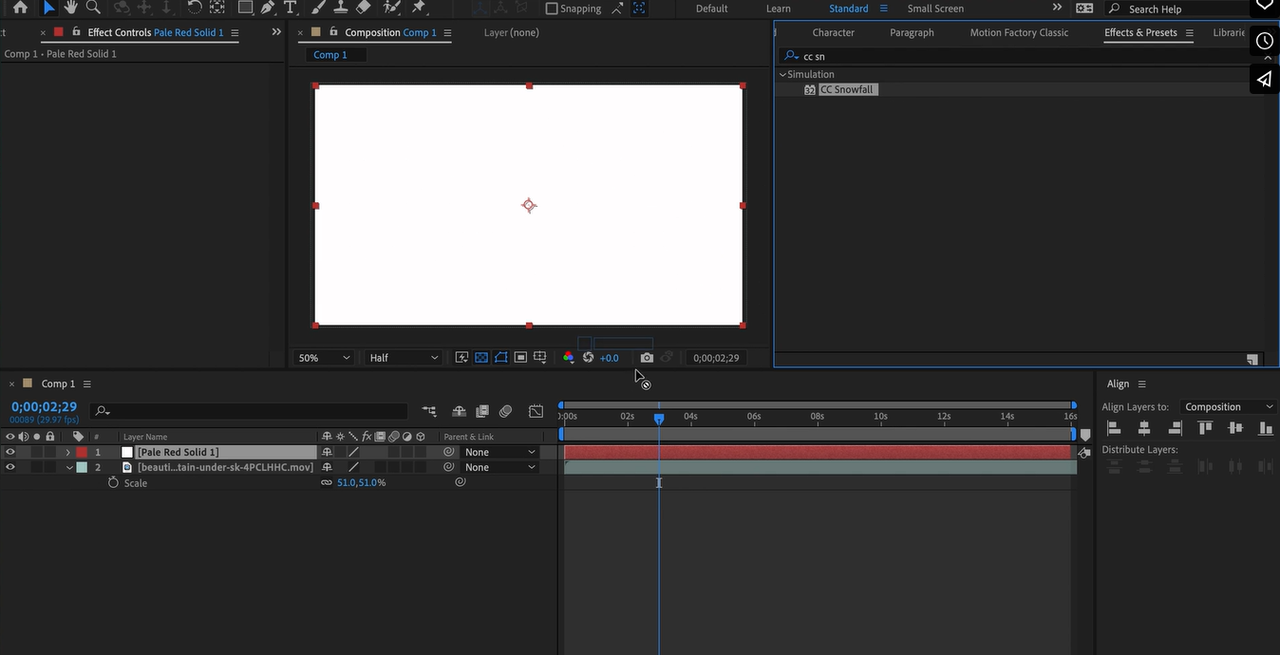
Task: Open Align Layers to Composition dropdown
Action: click(1228, 407)
